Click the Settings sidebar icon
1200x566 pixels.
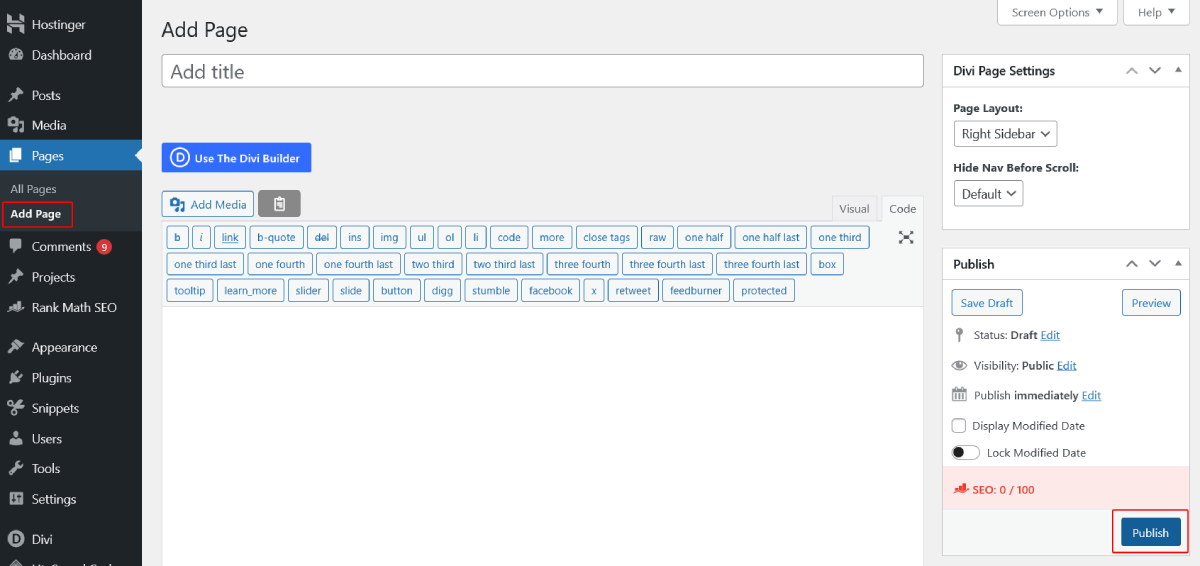(x=16, y=499)
